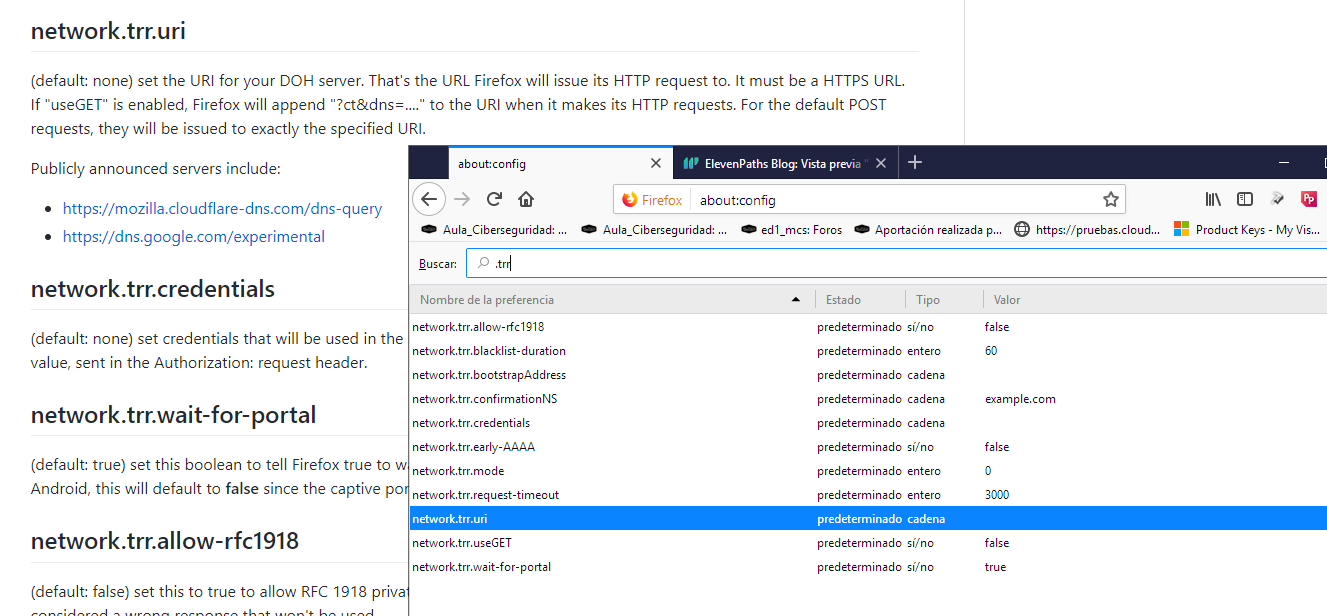Screen dimensions: 1327x616
Task: Open the dns.google.com/experimental link
Action: coord(193,237)
